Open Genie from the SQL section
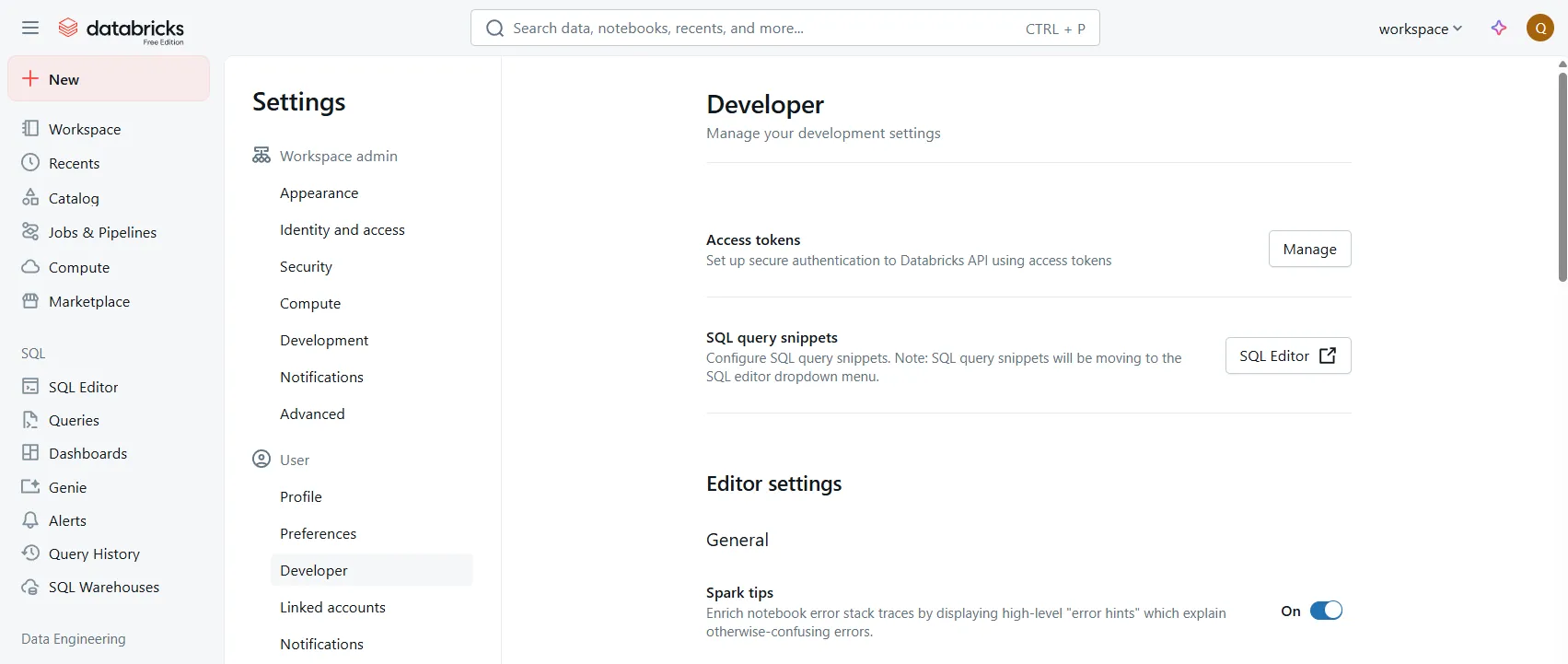This screenshot has width=1568, height=664. 67,487
